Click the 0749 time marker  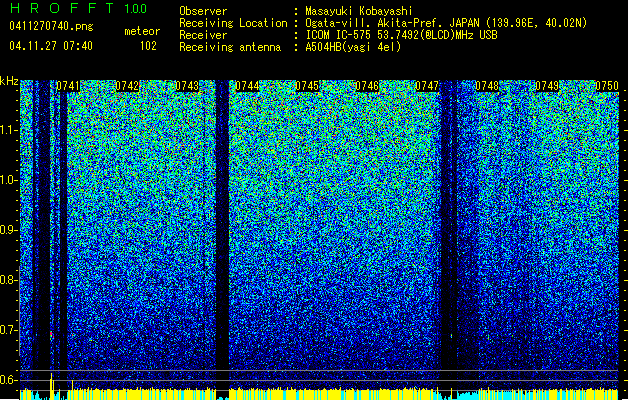click(547, 86)
